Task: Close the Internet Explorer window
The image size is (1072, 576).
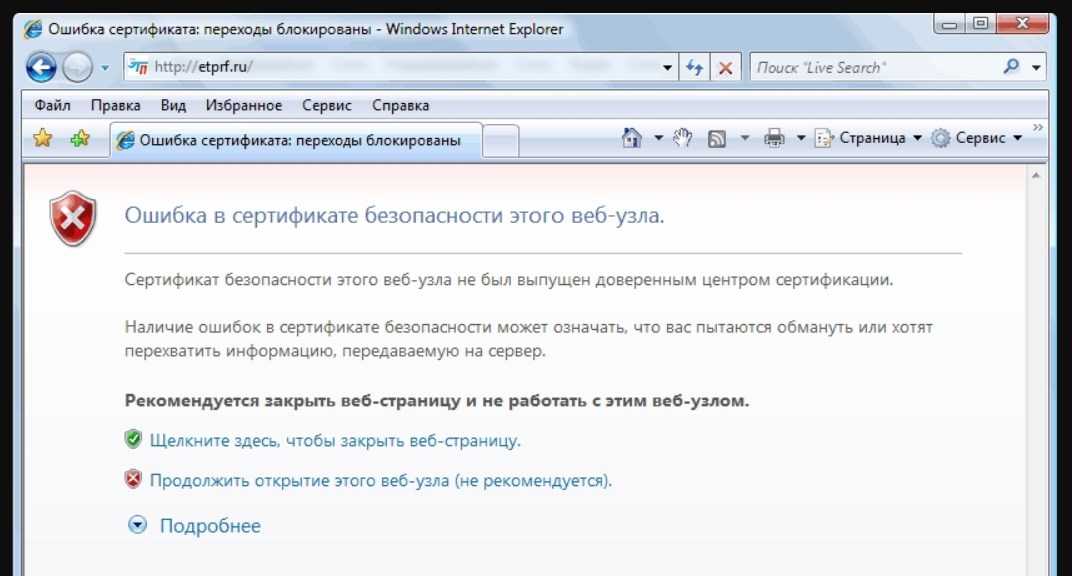Action: point(1022,25)
